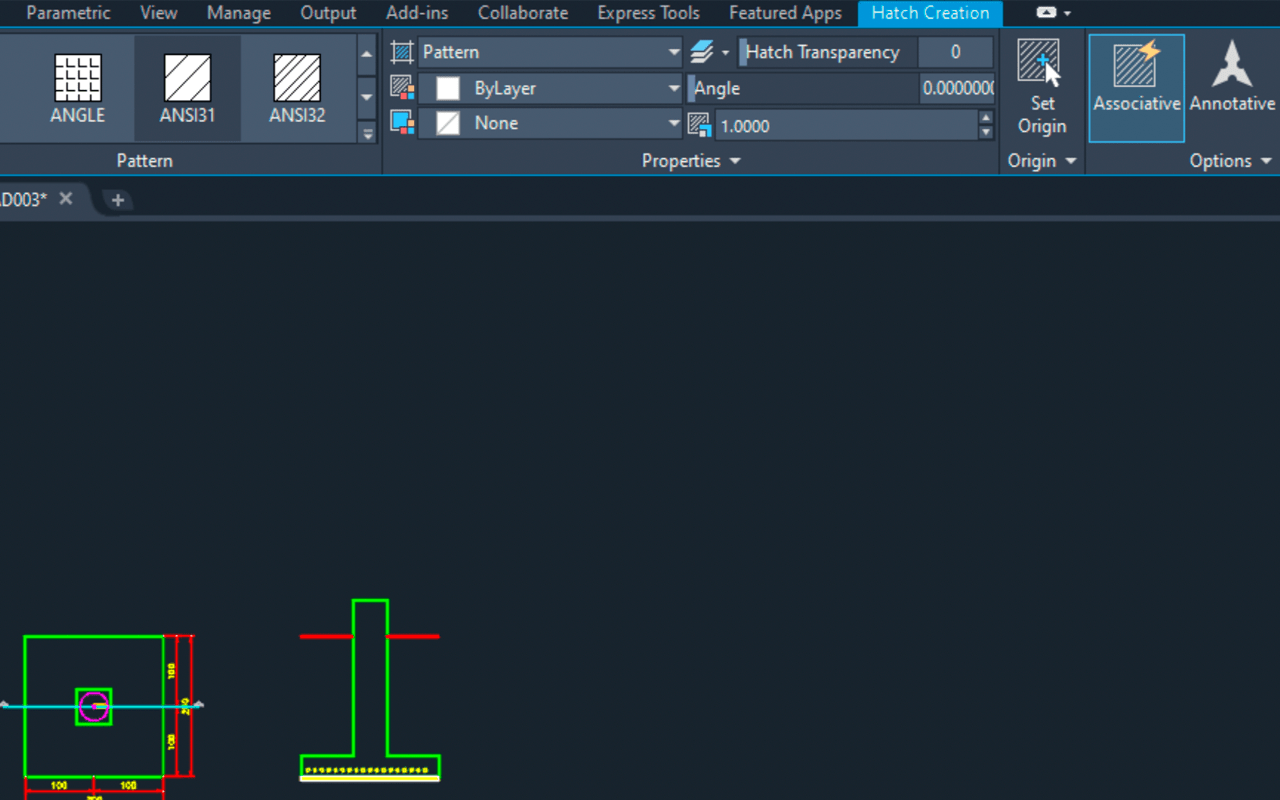This screenshot has width=1280, height=800.
Task: Click the hatch color icon beside ByLayer
Action: point(402,88)
